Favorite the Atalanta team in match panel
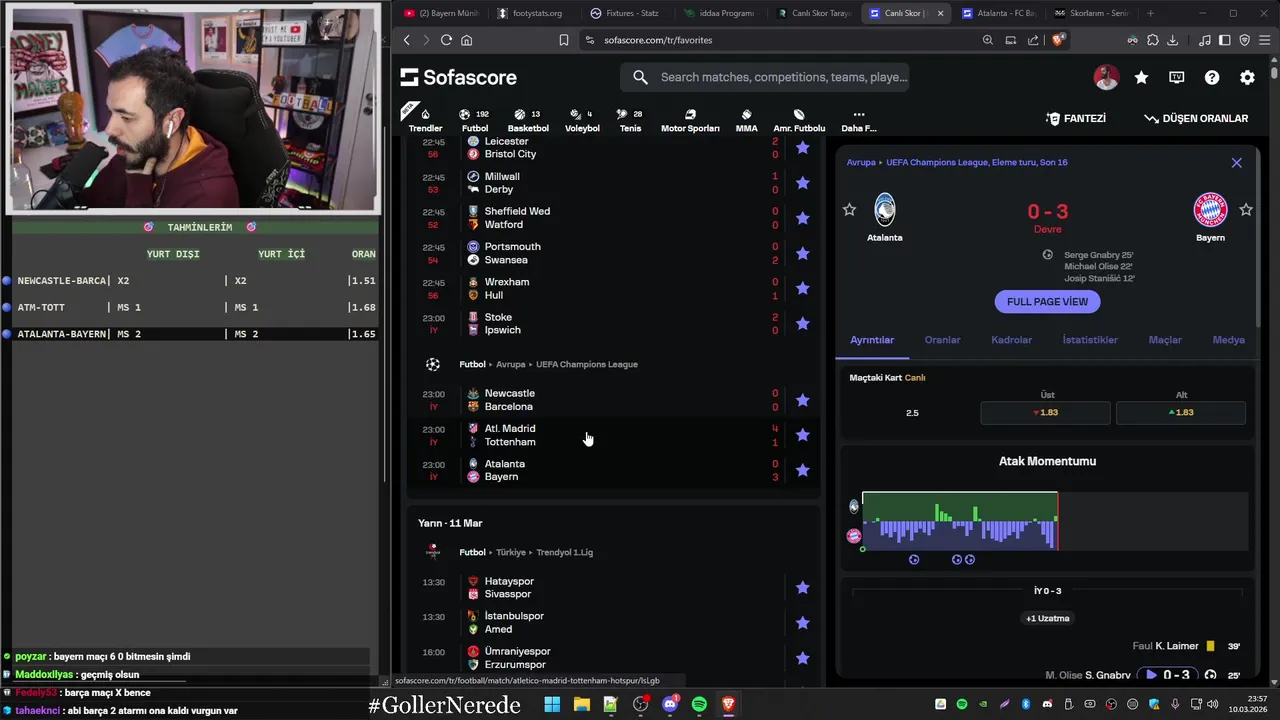 pyautogui.click(x=849, y=210)
